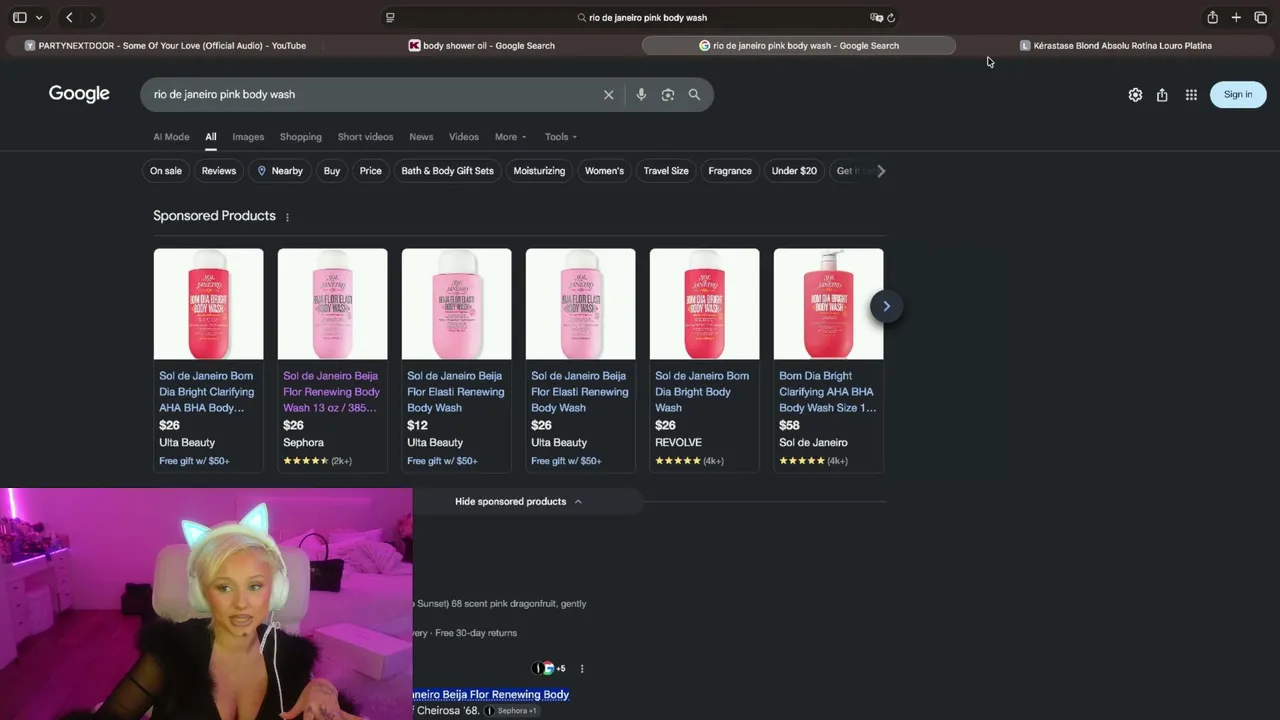Viewport: 1280px width, 720px height.
Task: Open the $58 Bom Dia Bright pump bottle image
Action: (x=828, y=304)
